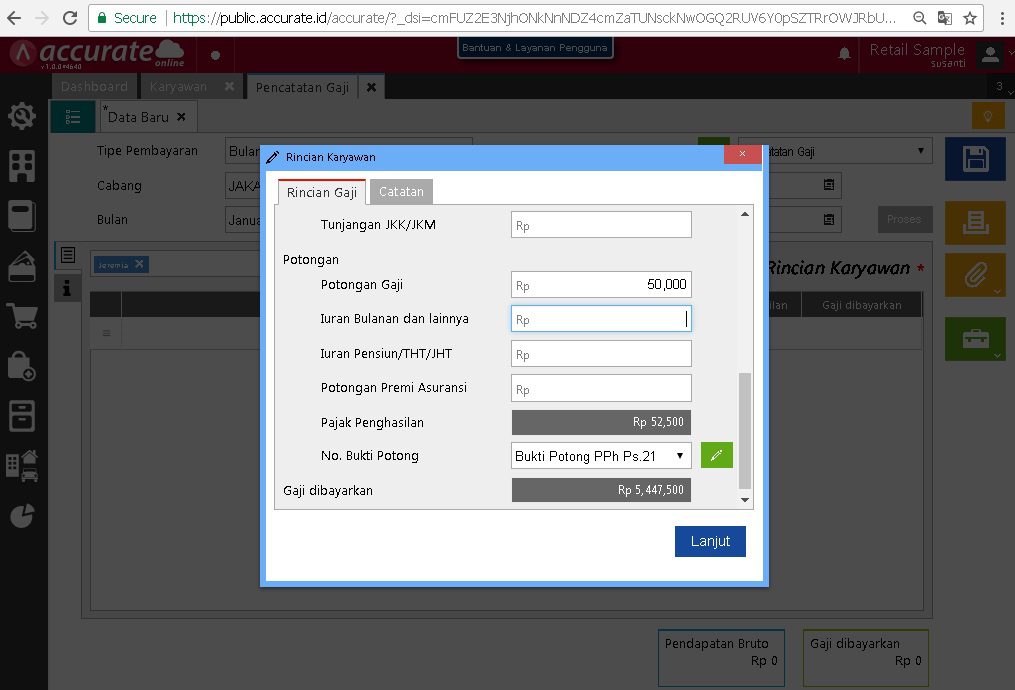Open the Settings gear in the sidebar

click(20, 115)
